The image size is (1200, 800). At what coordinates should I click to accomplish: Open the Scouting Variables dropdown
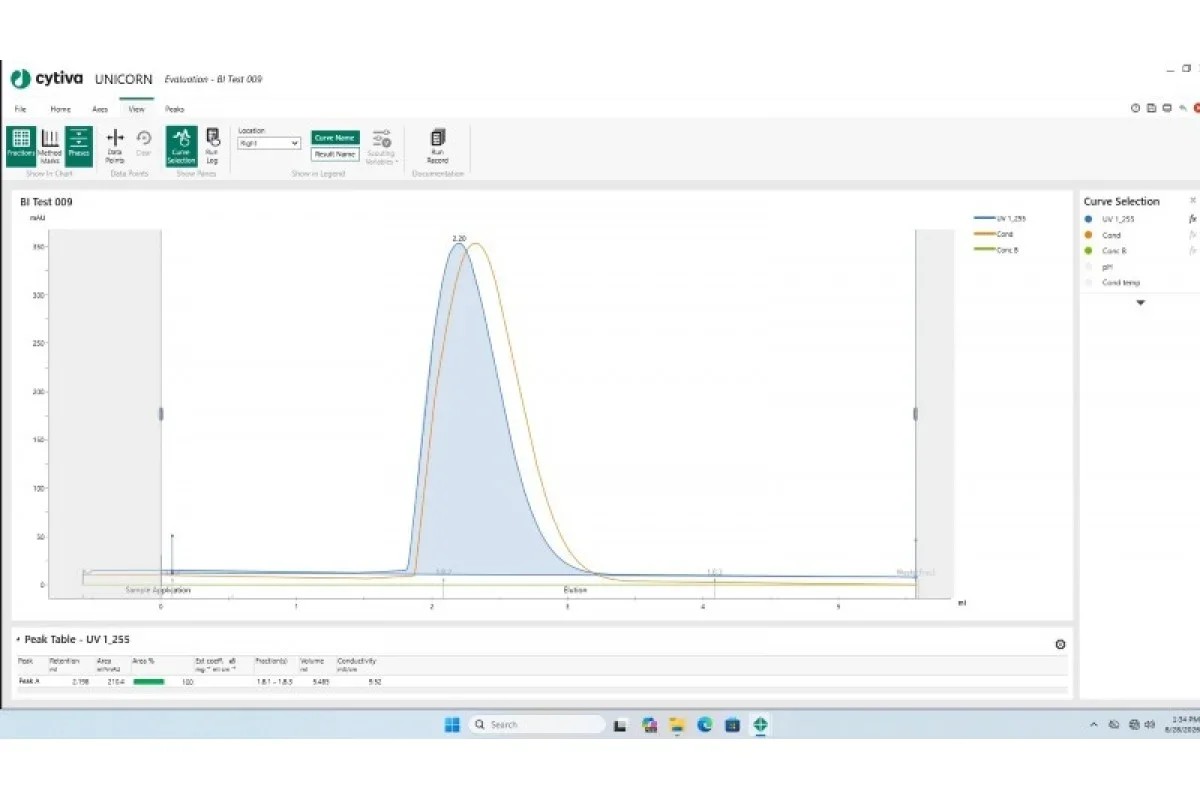pos(381,145)
